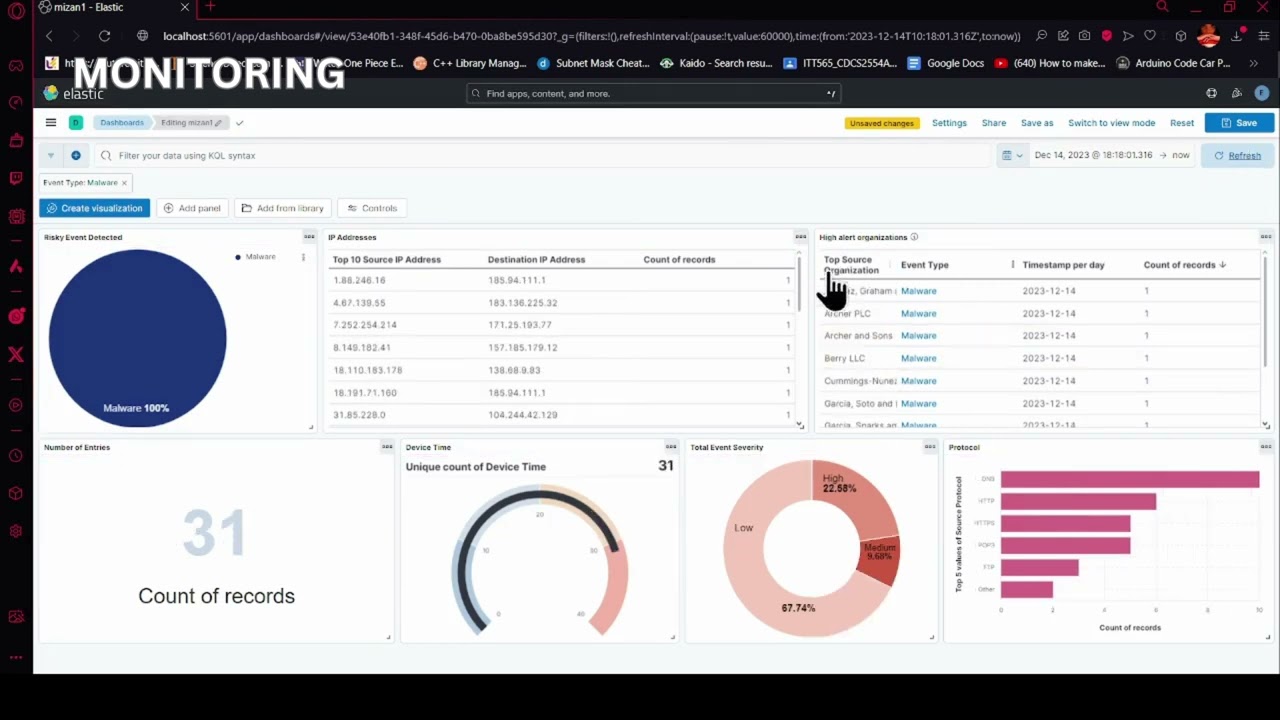Refresh the dashboard data
This screenshot has height=720, width=1280.
1237,155
